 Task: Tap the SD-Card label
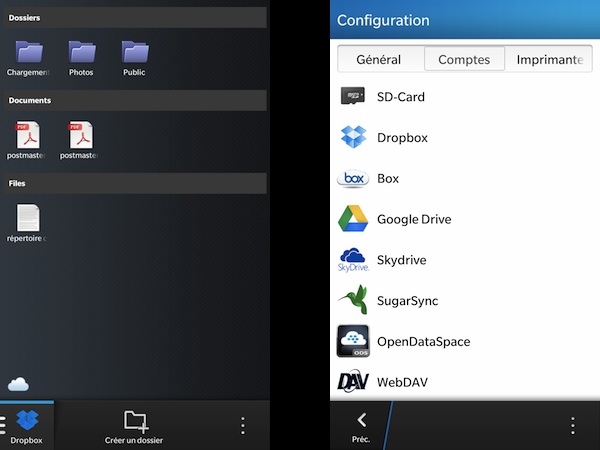(x=401, y=97)
